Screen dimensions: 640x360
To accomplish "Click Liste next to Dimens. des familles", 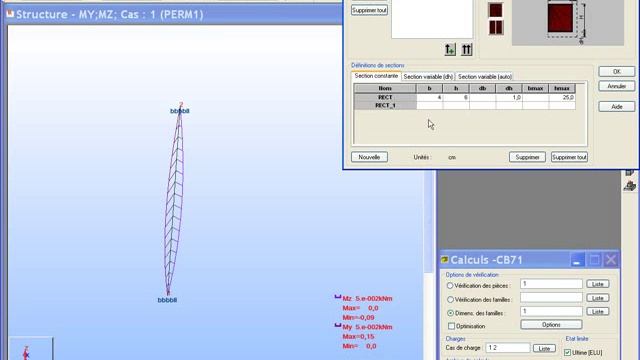I will 598,311.
